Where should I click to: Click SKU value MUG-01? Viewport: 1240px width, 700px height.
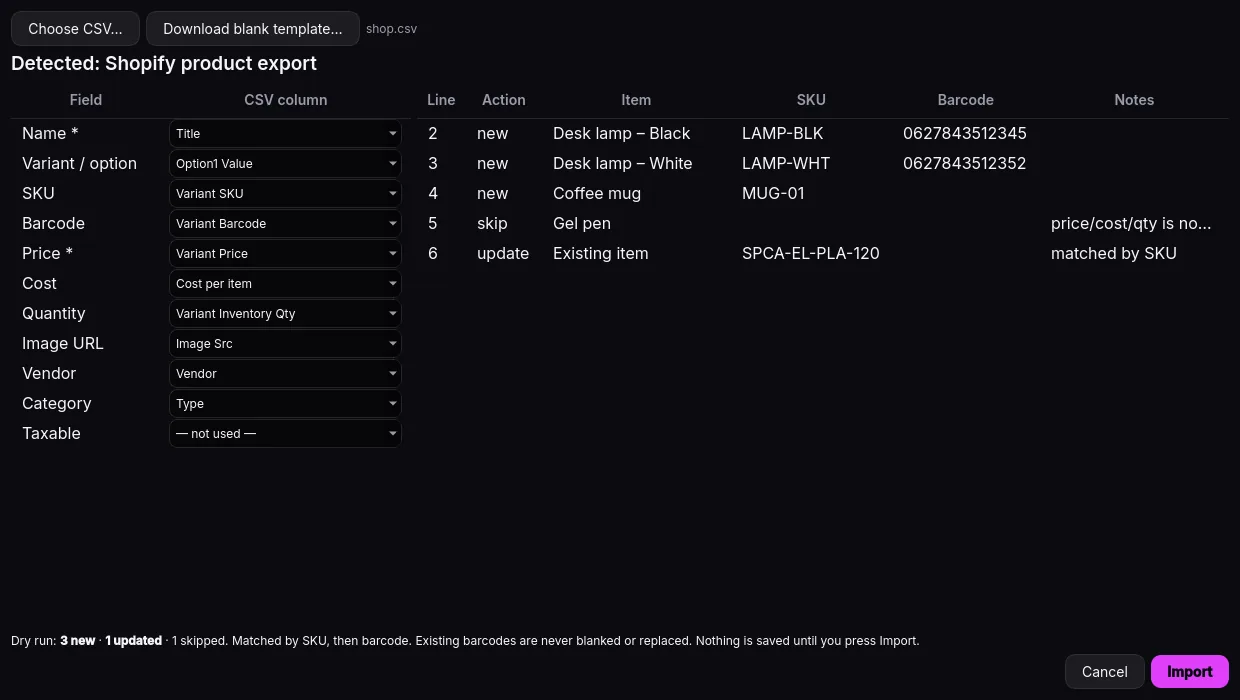pos(773,194)
